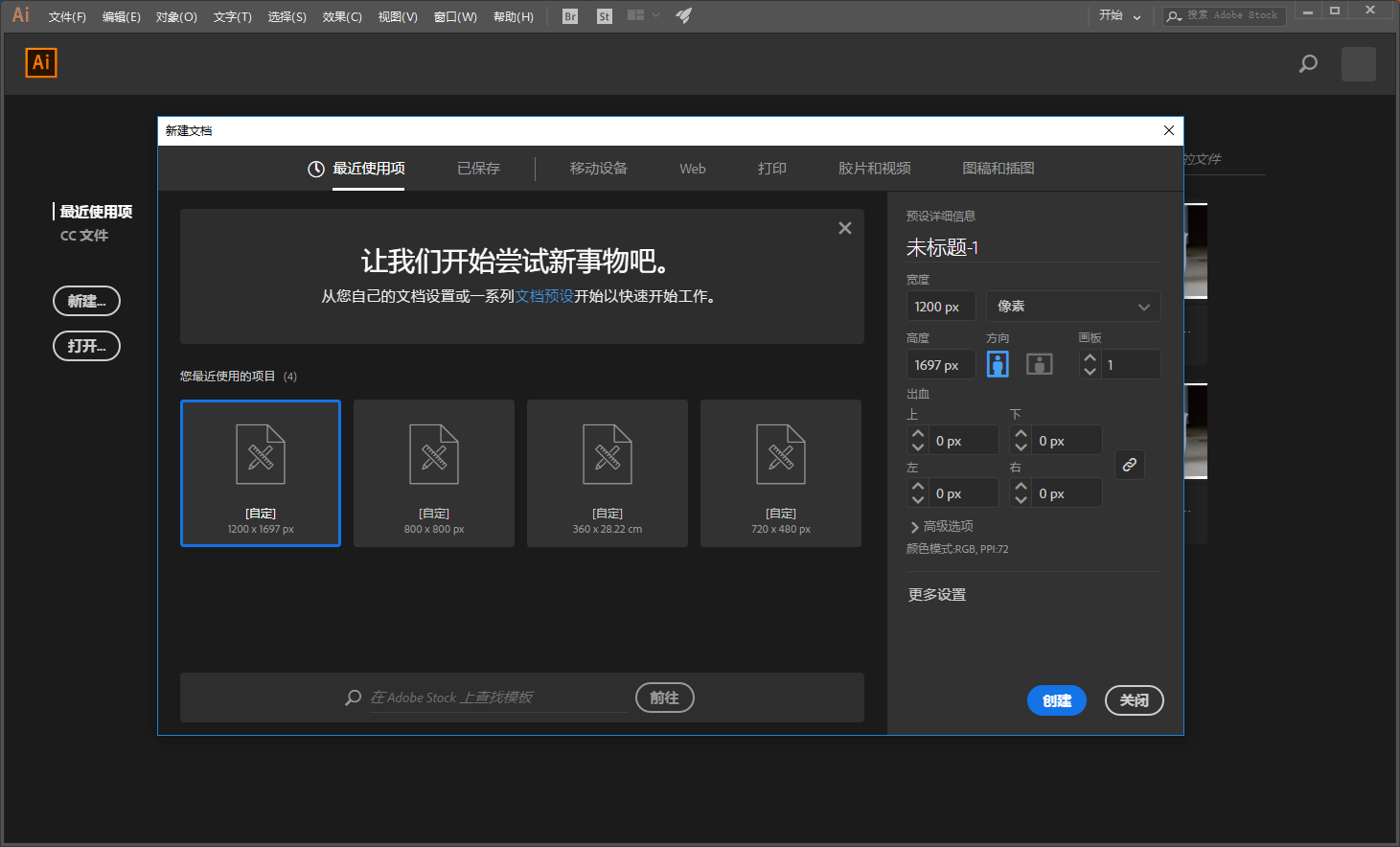Click 打开... button on start screen

pos(86,346)
